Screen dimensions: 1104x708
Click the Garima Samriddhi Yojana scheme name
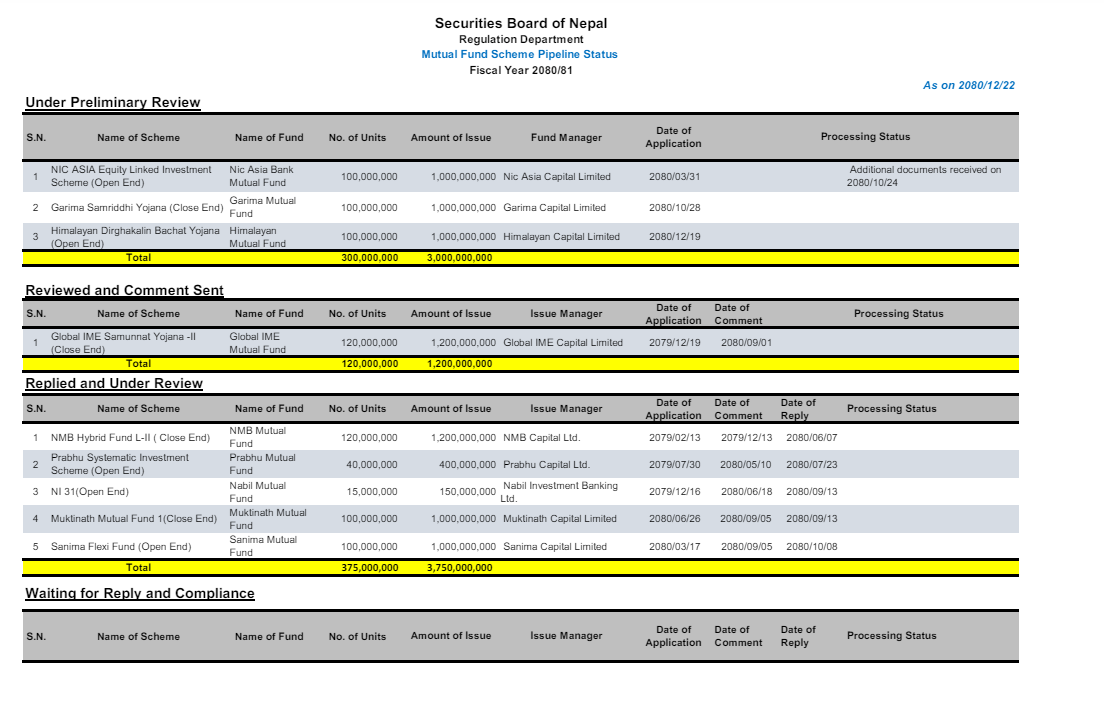point(137,208)
